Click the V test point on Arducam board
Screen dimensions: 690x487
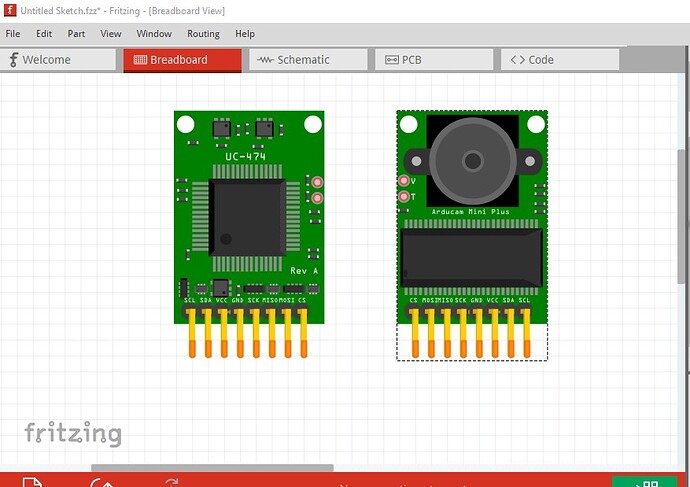[404, 180]
